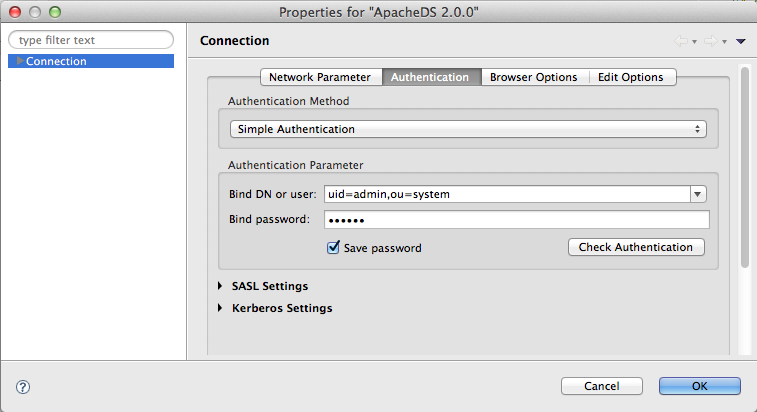The image size is (757, 412).
Task: Click the forward navigation arrow
Action: click(x=710, y=41)
